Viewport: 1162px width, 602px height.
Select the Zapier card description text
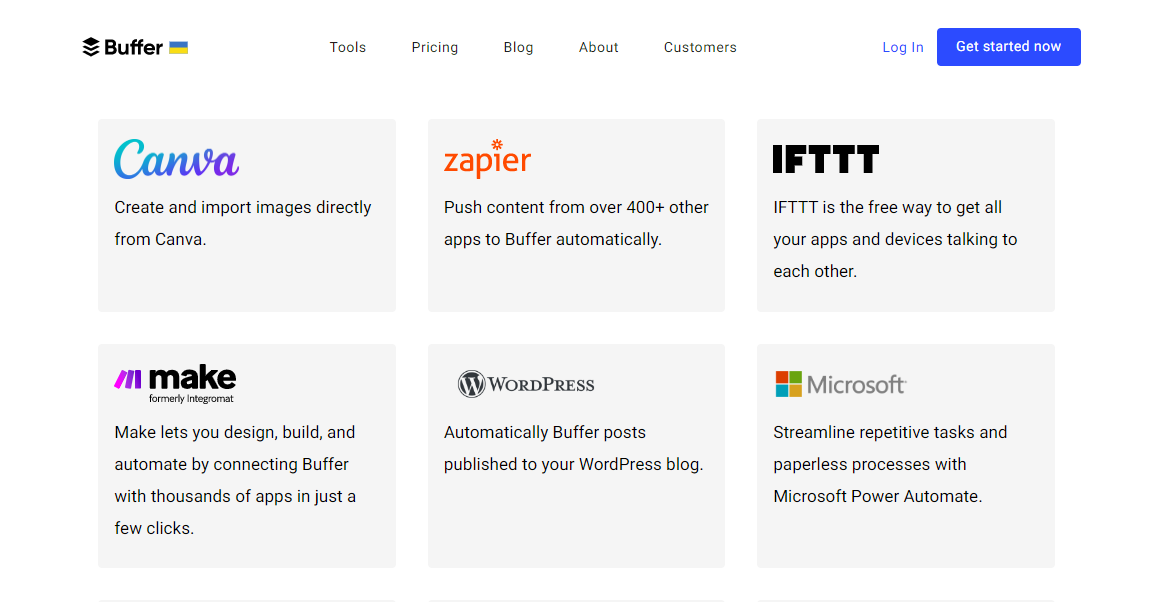pos(576,223)
